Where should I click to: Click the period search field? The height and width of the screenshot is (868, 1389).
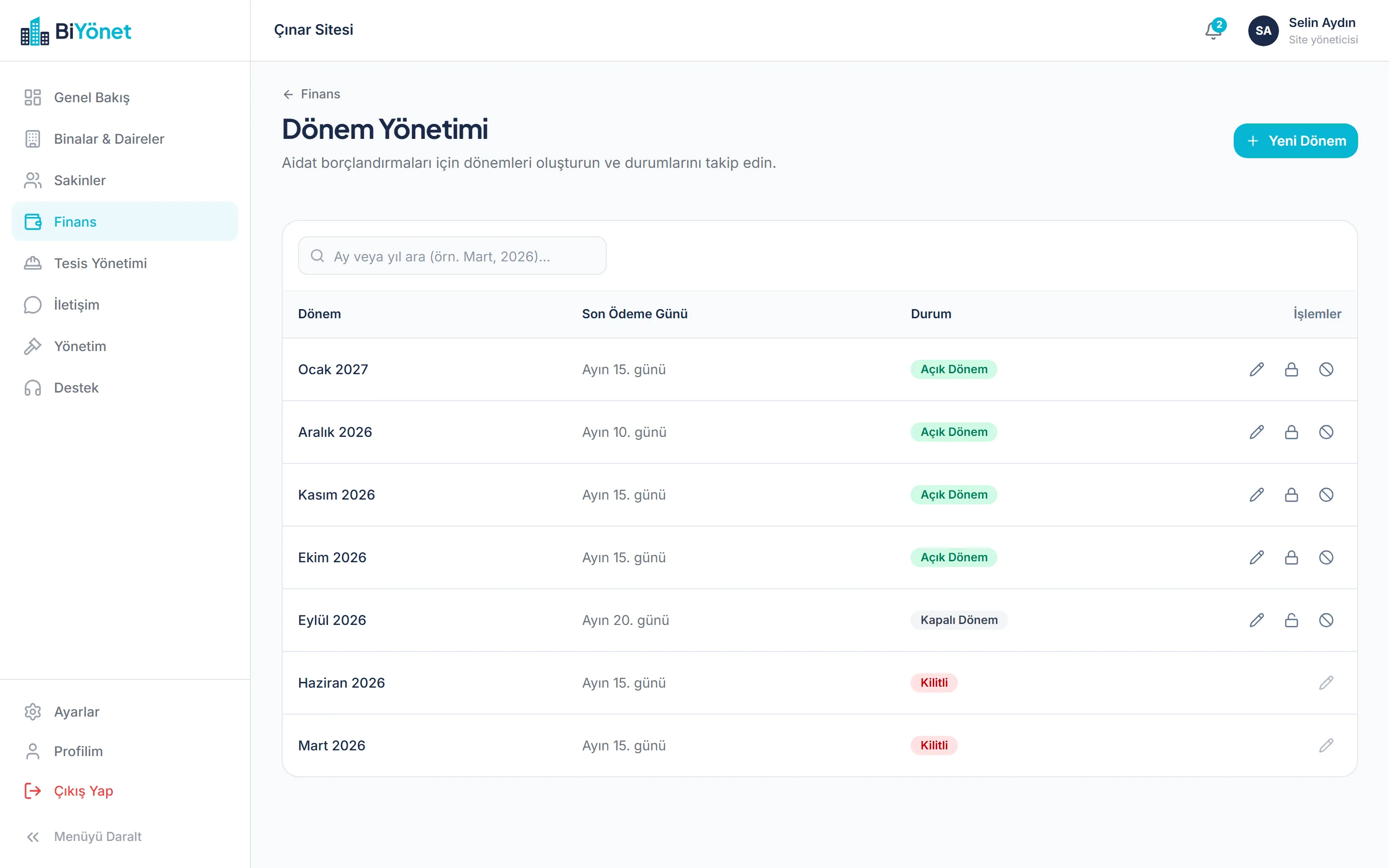[452, 256]
